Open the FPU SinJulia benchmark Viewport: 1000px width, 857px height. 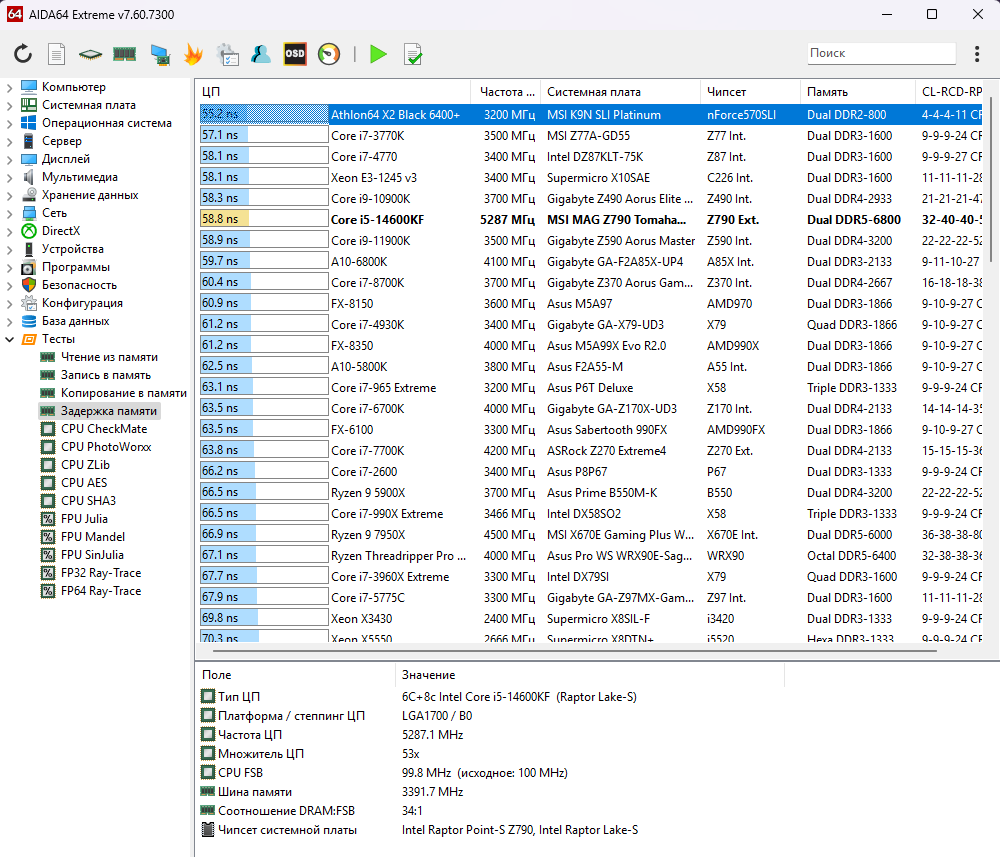(92, 555)
